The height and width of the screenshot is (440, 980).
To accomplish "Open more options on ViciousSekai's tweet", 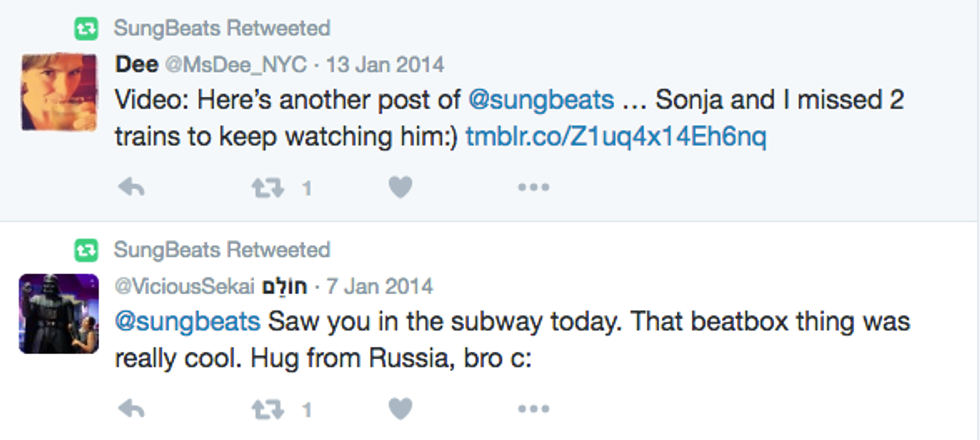I will 533,408.
